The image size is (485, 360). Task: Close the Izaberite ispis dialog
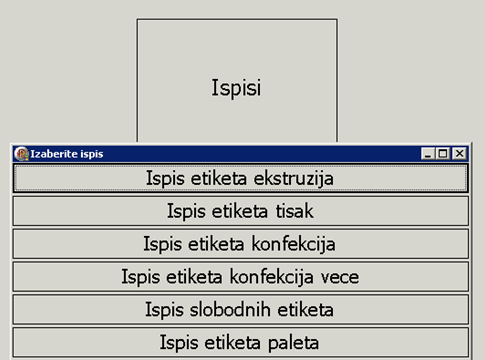(459, 154)
